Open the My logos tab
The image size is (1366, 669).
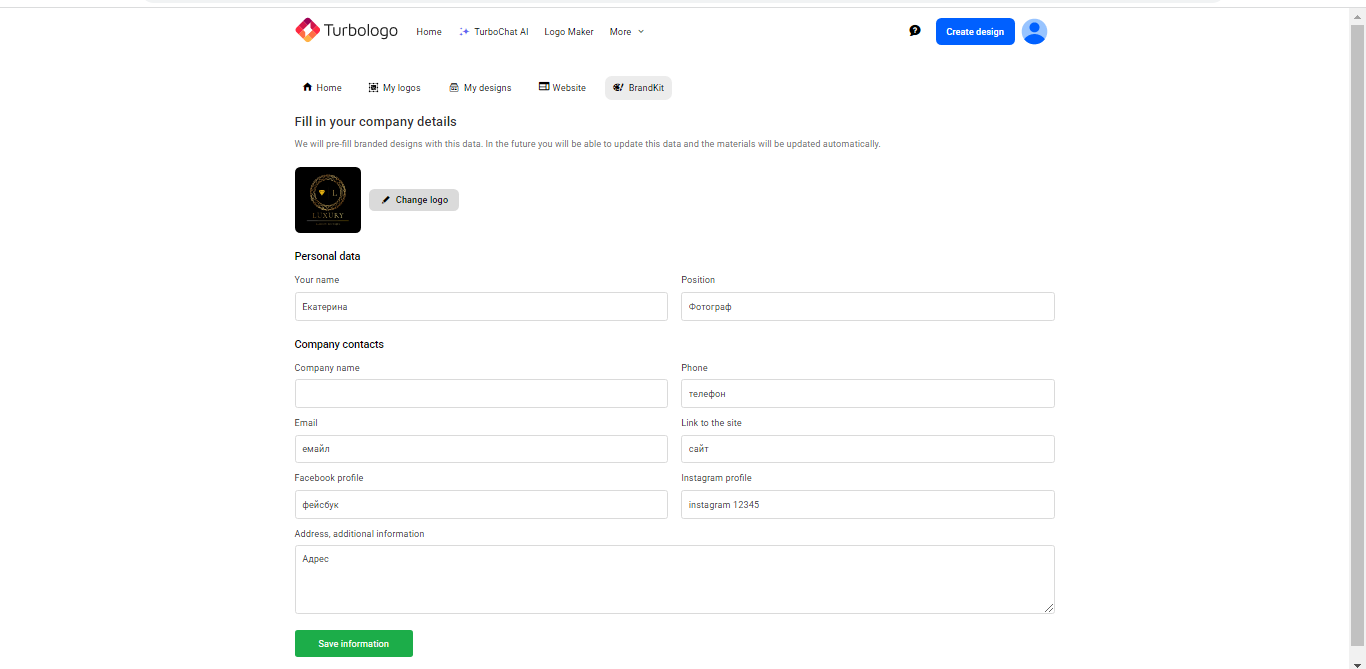tap(394, 88)
